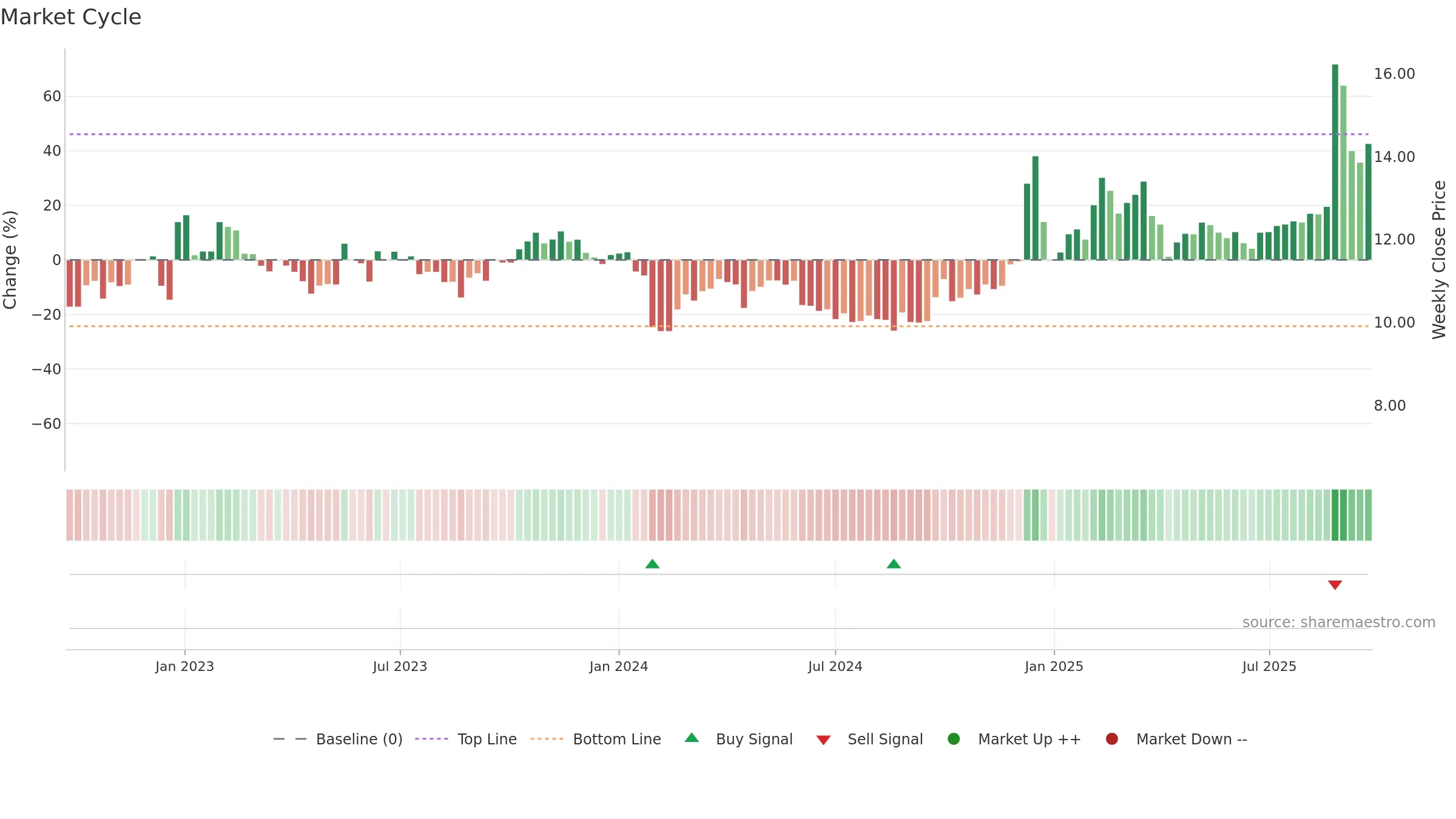1456x819 pixels.
Task: Click the green Market Up circle in legend
Action: (x=954, y=739)
